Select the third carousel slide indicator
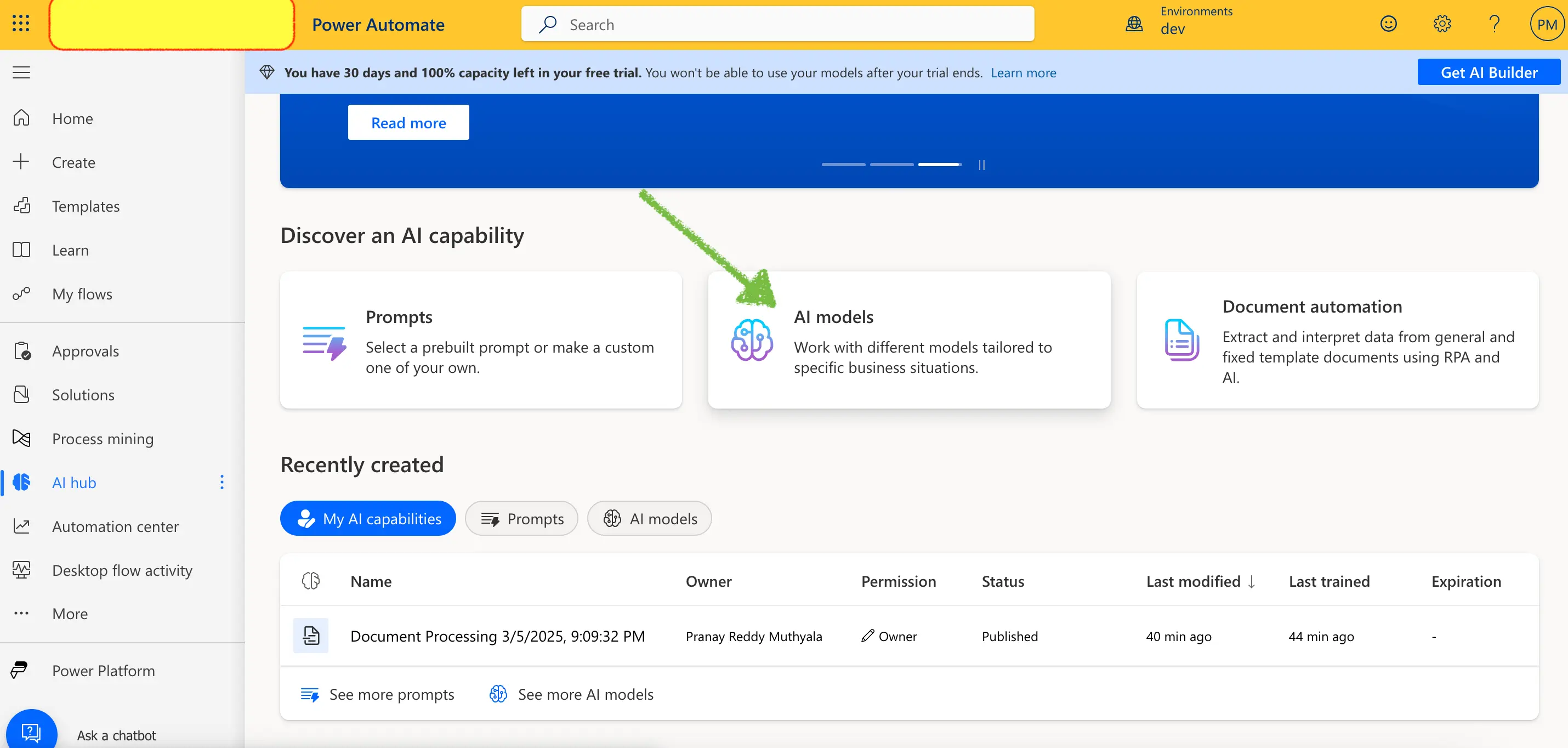 (x=940, y=165)
